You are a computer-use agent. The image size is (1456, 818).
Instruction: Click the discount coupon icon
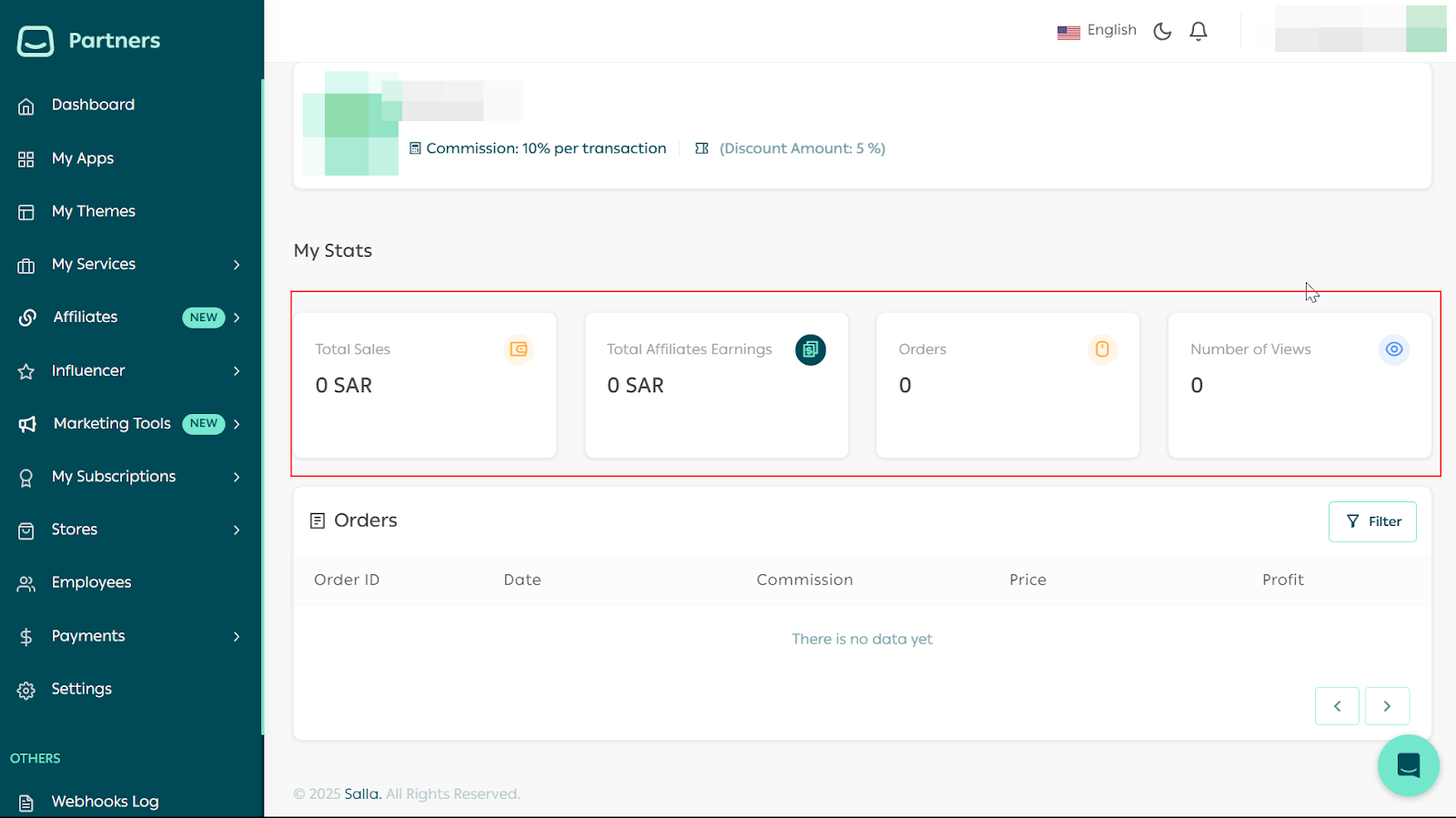click(x=702, y=148)
